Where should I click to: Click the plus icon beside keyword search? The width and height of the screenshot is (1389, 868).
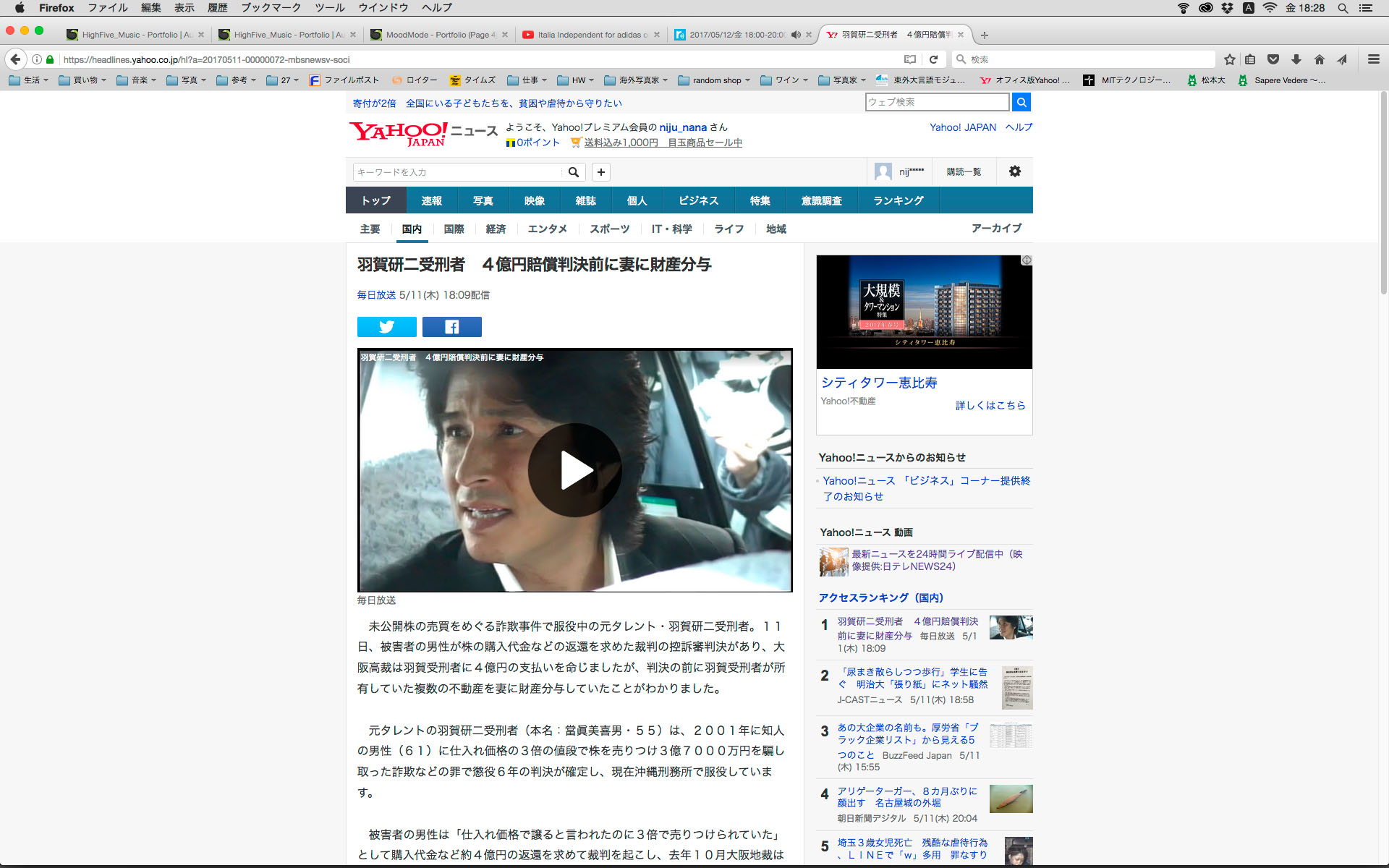pyautogui.click(x=600, y=172)
